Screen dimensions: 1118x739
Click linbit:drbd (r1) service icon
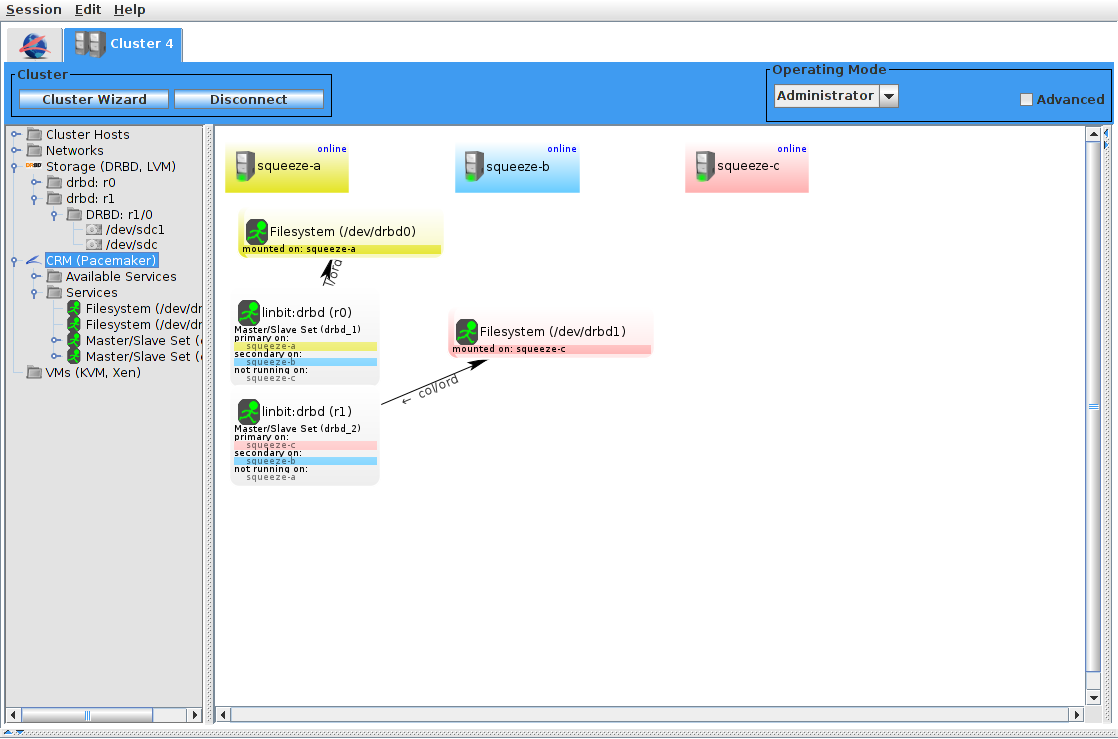point(249,410)
